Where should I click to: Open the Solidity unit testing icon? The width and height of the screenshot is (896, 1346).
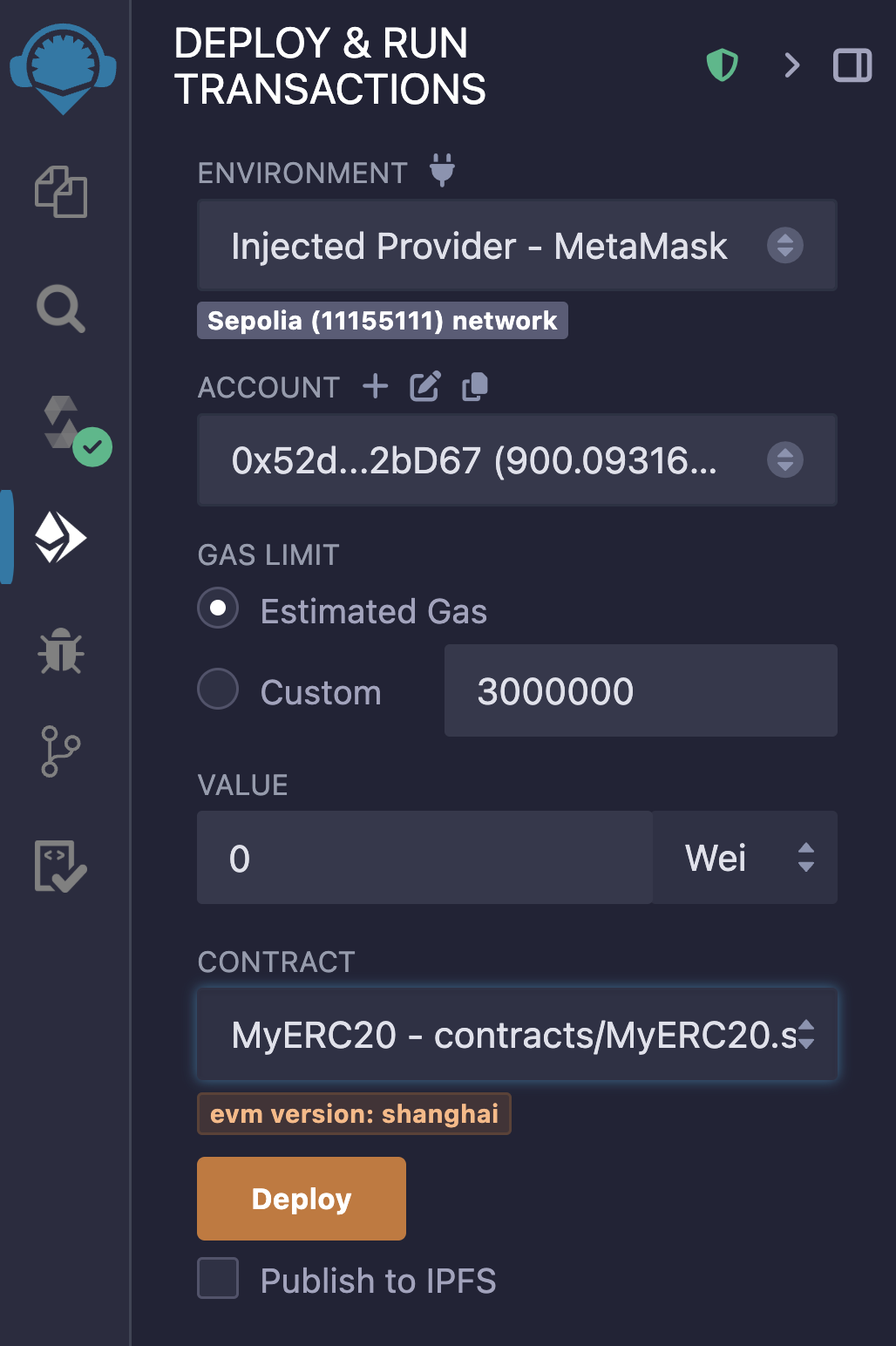click(x=60, y=866)
